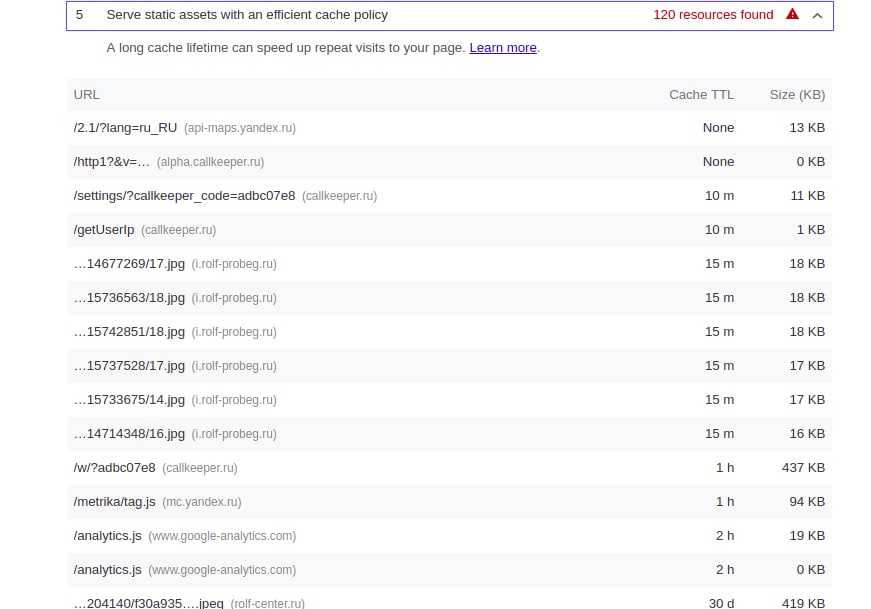Click the 15 m TTL for …14714348/16.jpg

tap(719, 433)
